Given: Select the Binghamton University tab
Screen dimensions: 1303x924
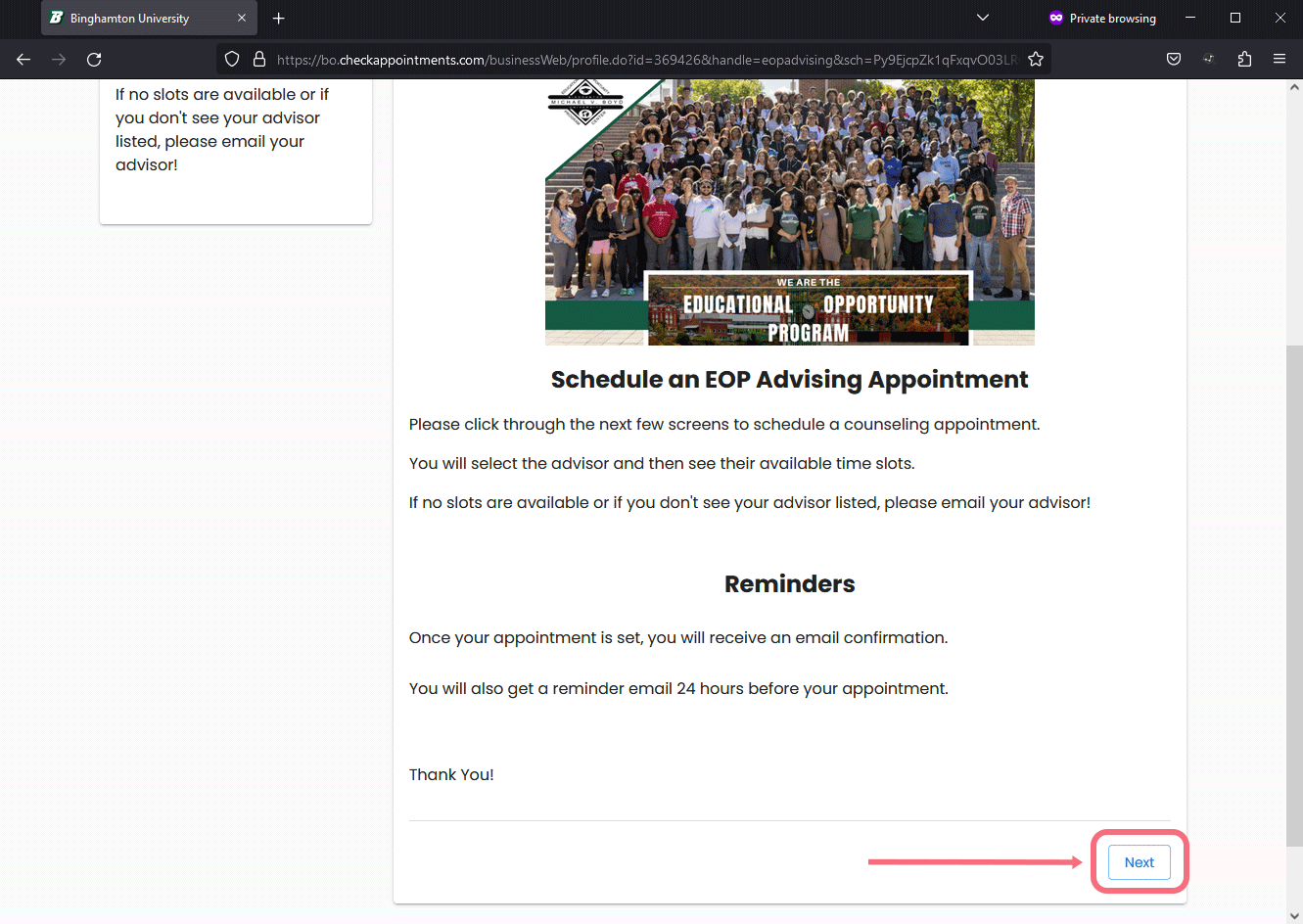Looking at the screenshot, I should point(137,19).
